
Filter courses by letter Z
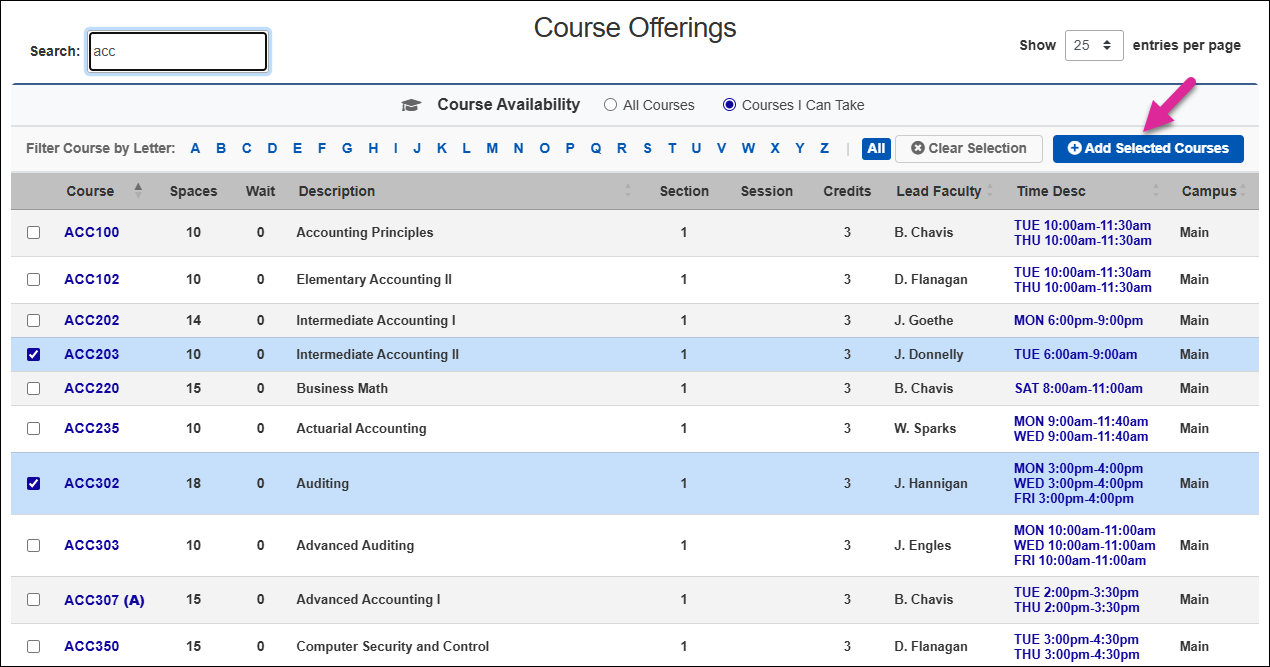coord(824,148)
